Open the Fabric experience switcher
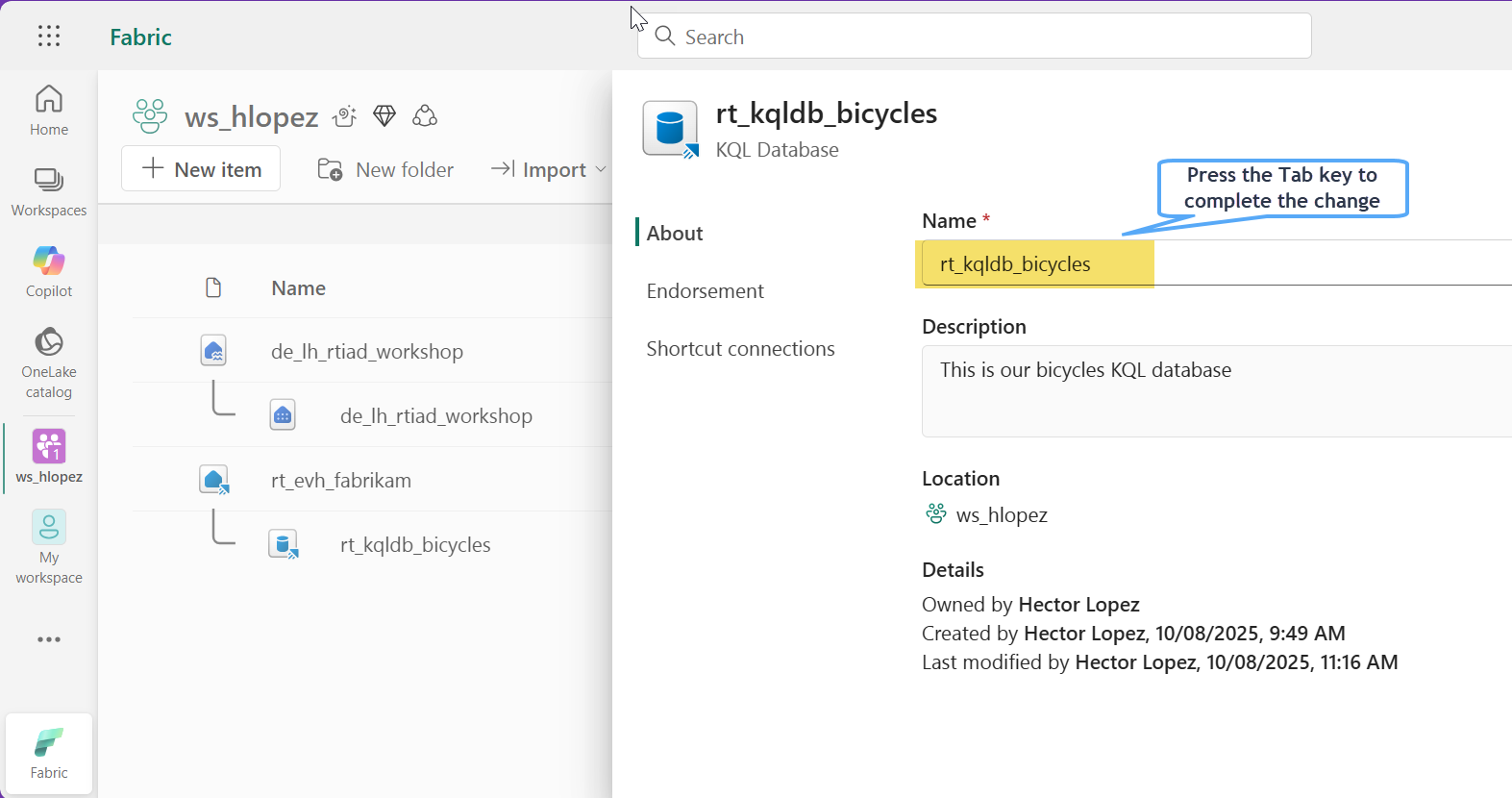The width and height of the screenshot is (1512, 798). pos(49,754)
